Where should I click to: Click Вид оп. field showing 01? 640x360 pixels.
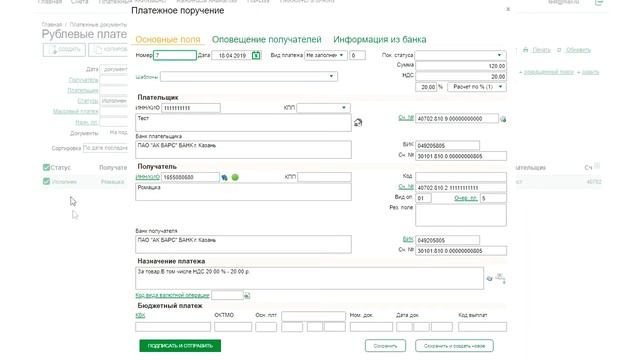[423, 198]
